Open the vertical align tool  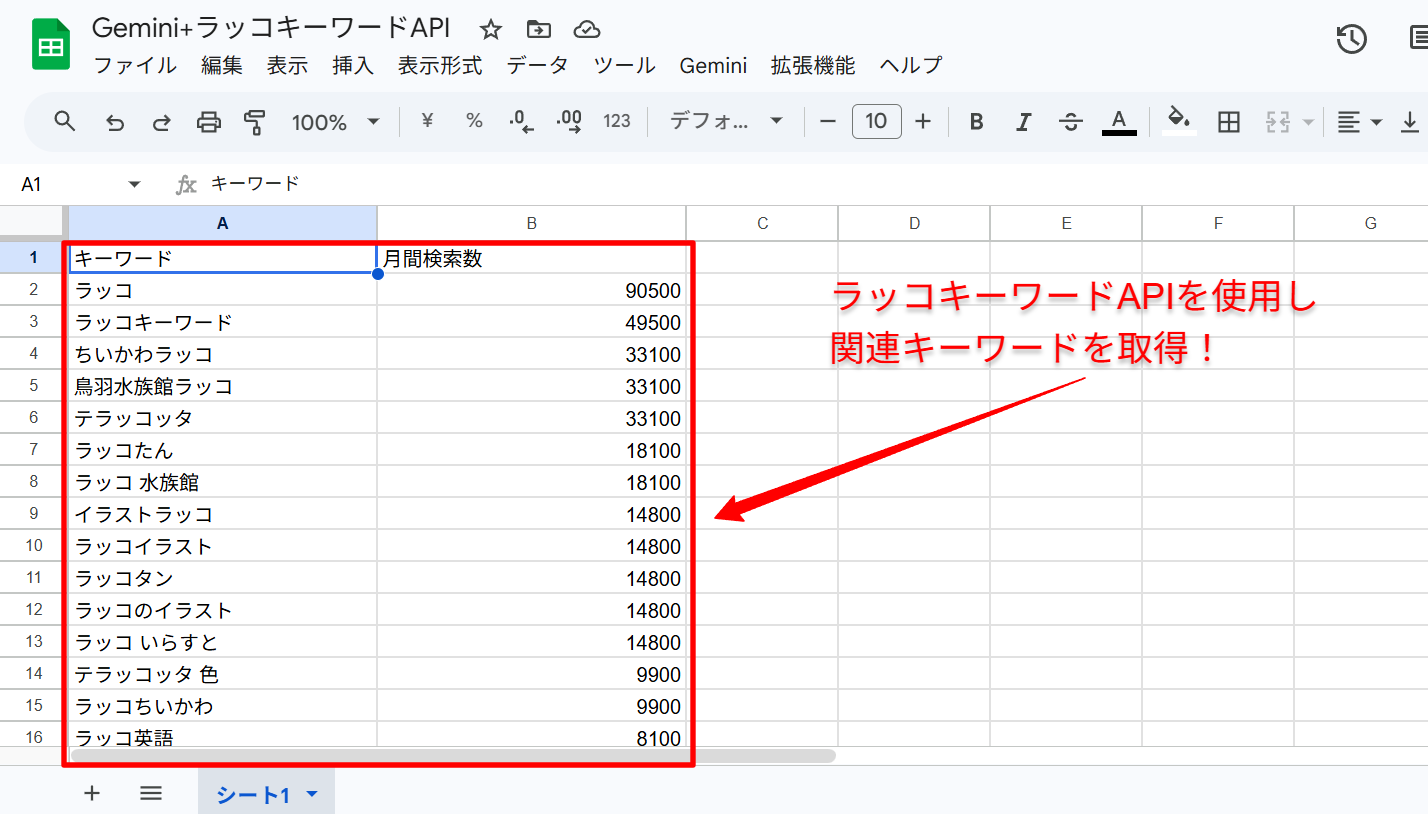pyautogui.click(x=1410, y=122)
